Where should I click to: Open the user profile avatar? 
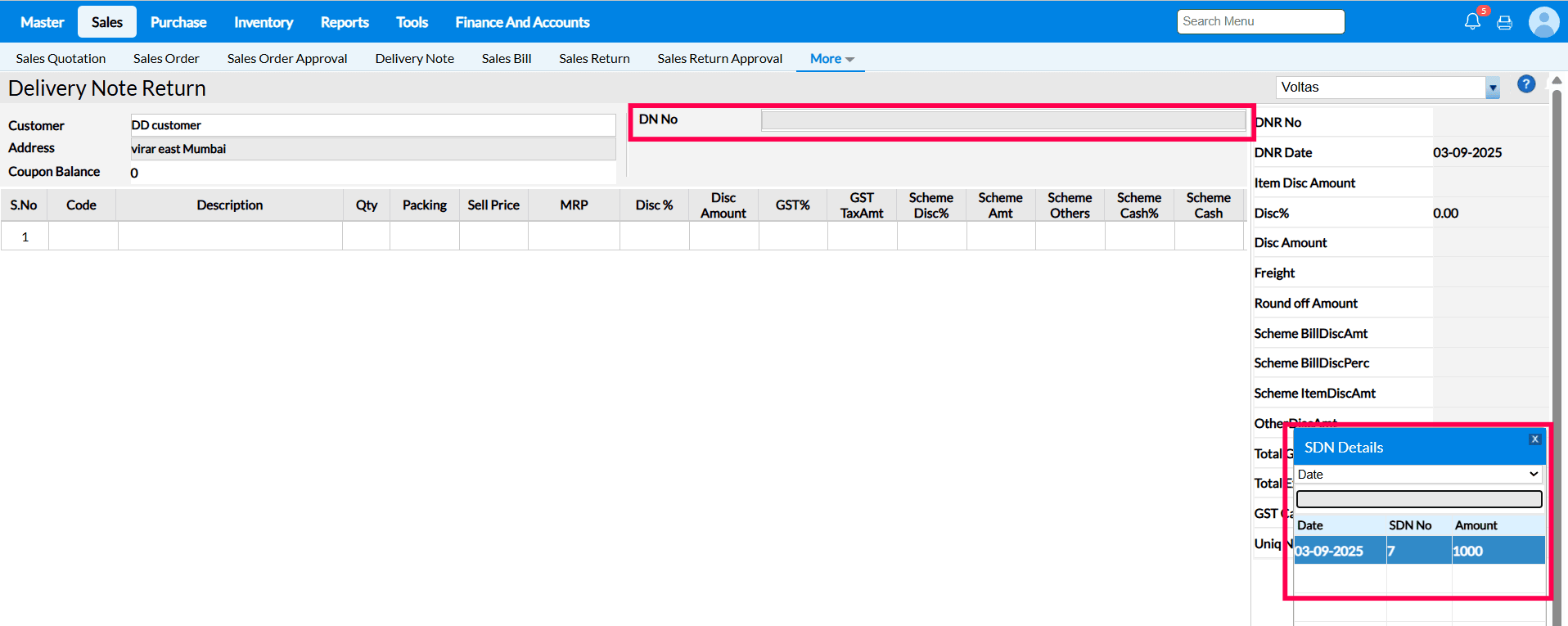click(x=1543, y=22)
